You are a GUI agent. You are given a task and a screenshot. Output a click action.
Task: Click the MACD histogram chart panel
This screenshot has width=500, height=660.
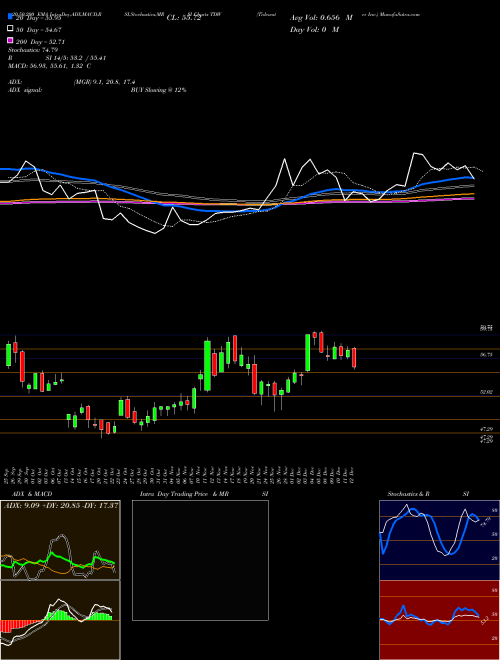click(x=60, y=620)
